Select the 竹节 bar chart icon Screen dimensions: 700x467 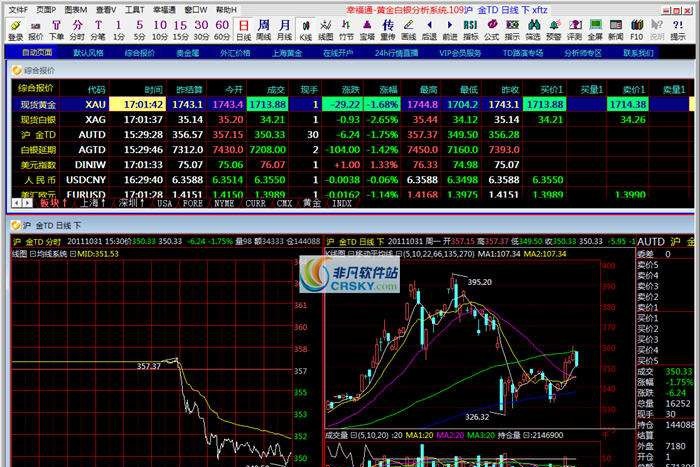(x=346, y=30)
